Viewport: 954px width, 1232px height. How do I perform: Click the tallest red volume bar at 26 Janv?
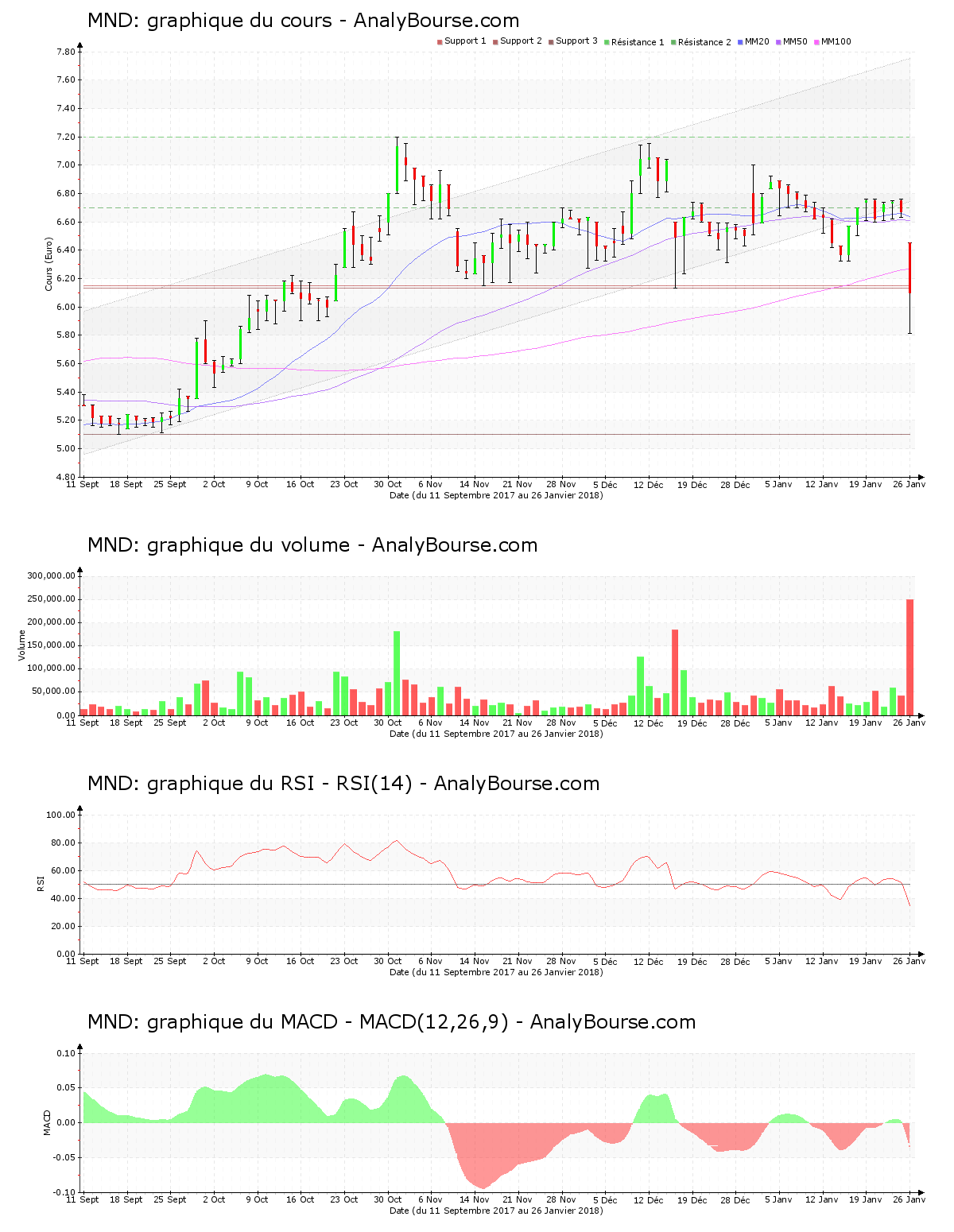(910, 657)
